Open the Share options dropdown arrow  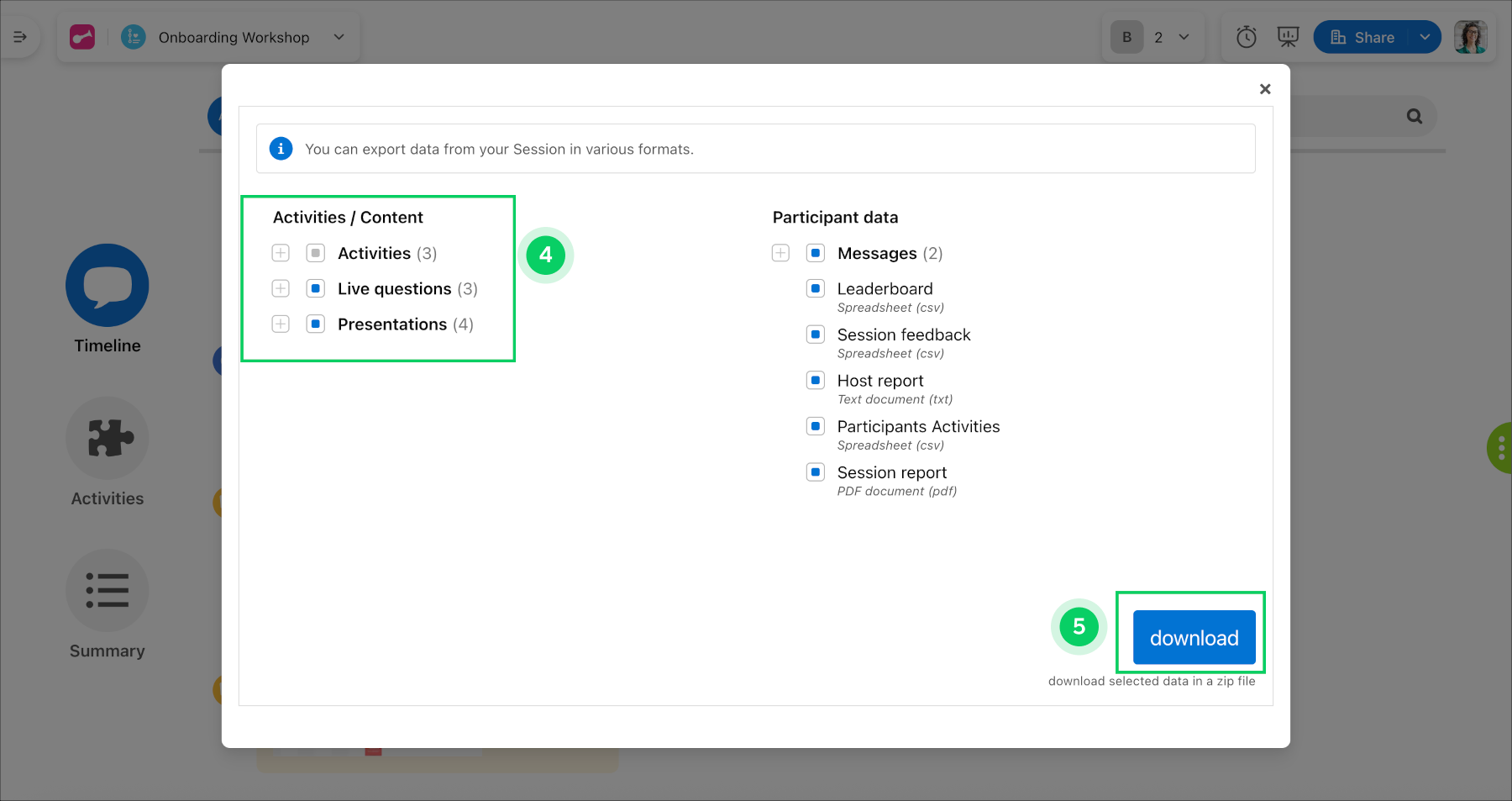1425,37
